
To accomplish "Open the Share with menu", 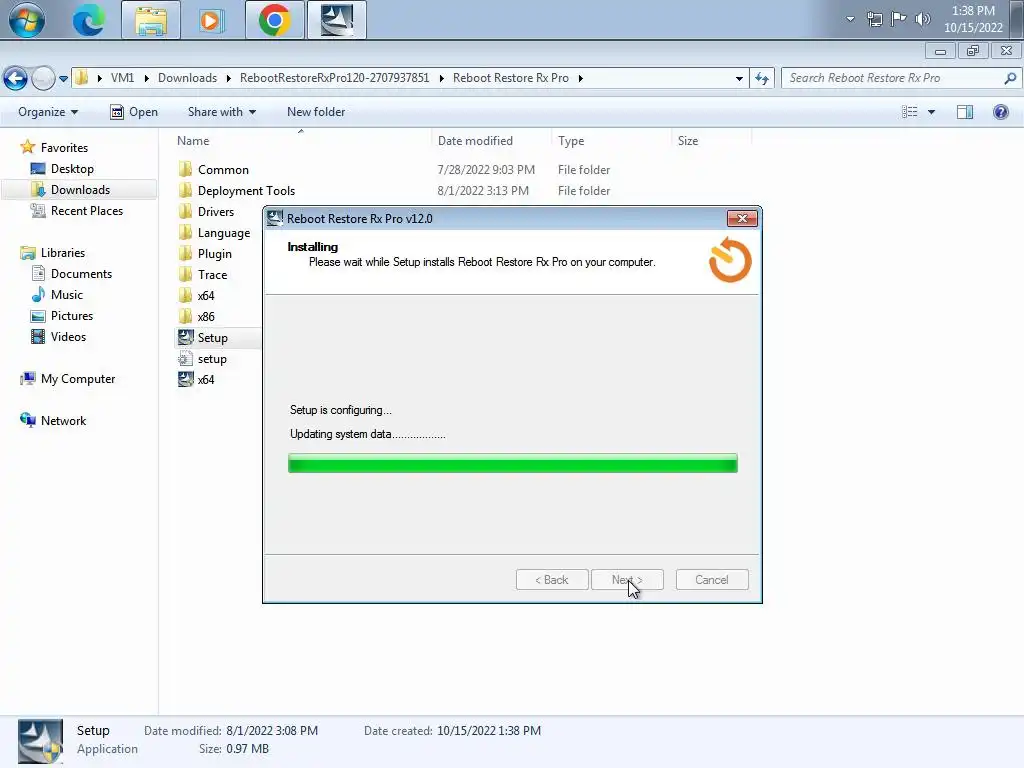I will click(221, 112).
